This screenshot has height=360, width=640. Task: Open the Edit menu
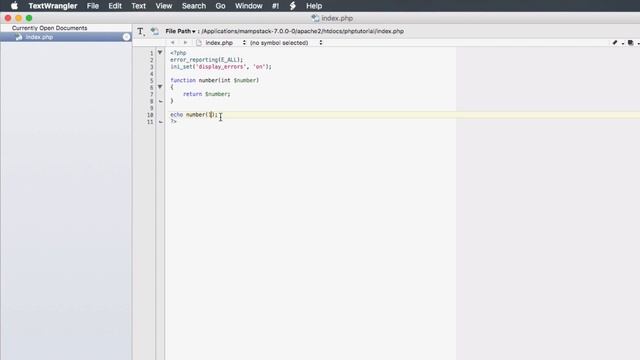tap(115, 6)
